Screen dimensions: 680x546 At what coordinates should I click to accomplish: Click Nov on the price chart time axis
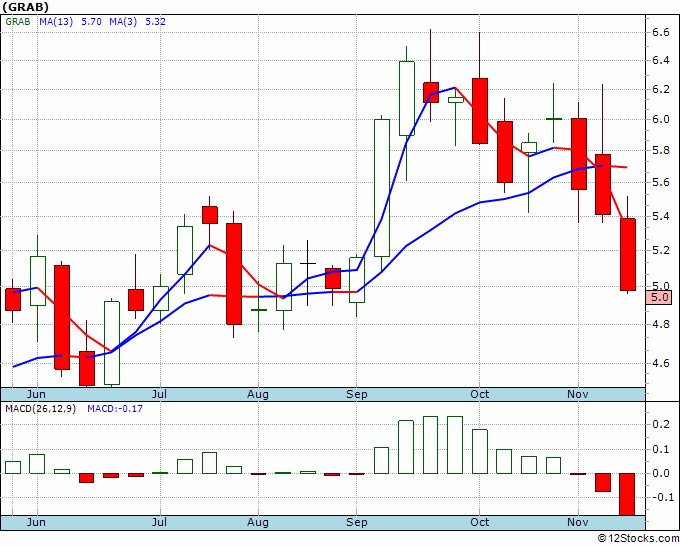578,394
